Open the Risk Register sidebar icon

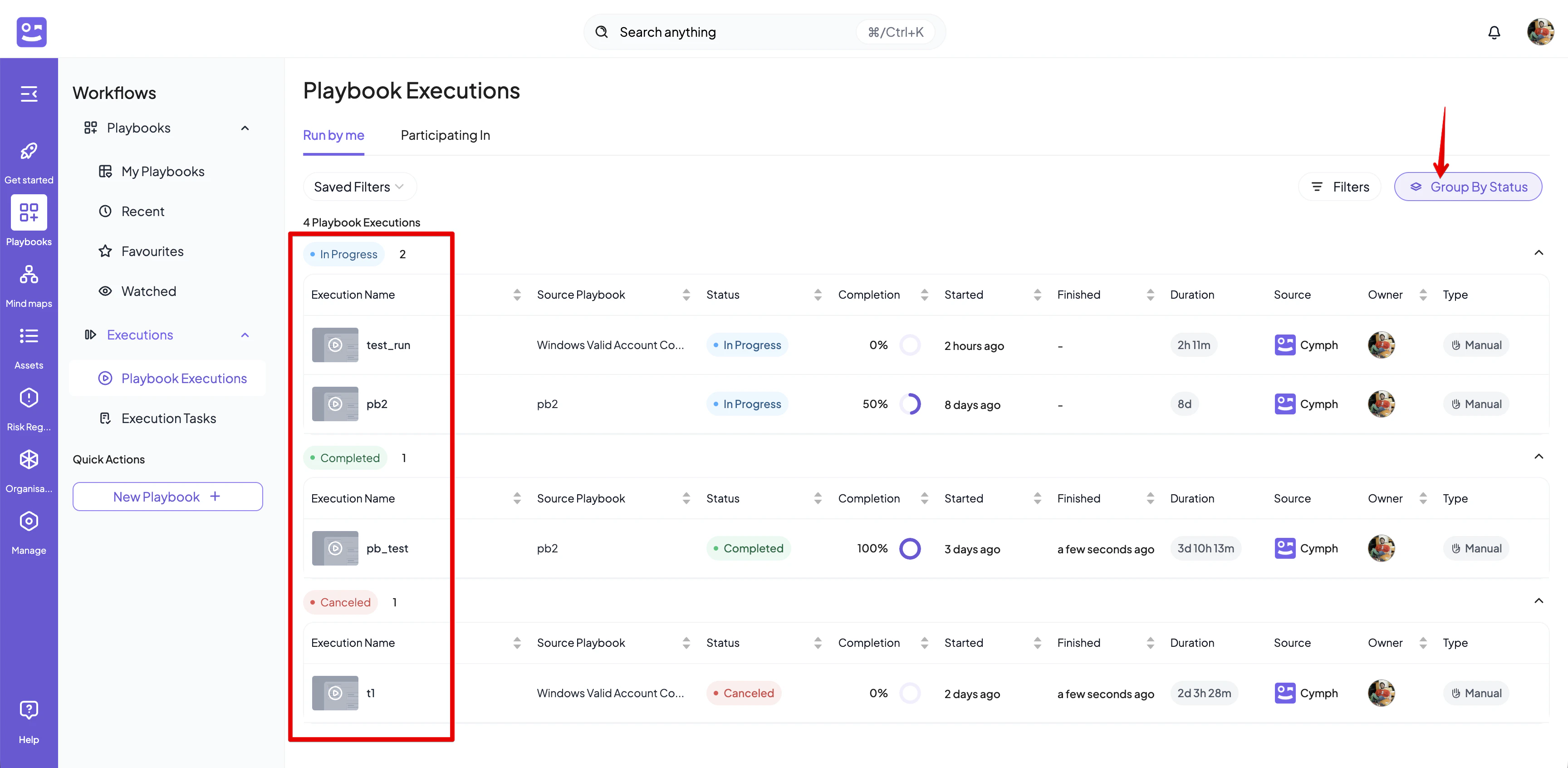click(x=29, y=397)
